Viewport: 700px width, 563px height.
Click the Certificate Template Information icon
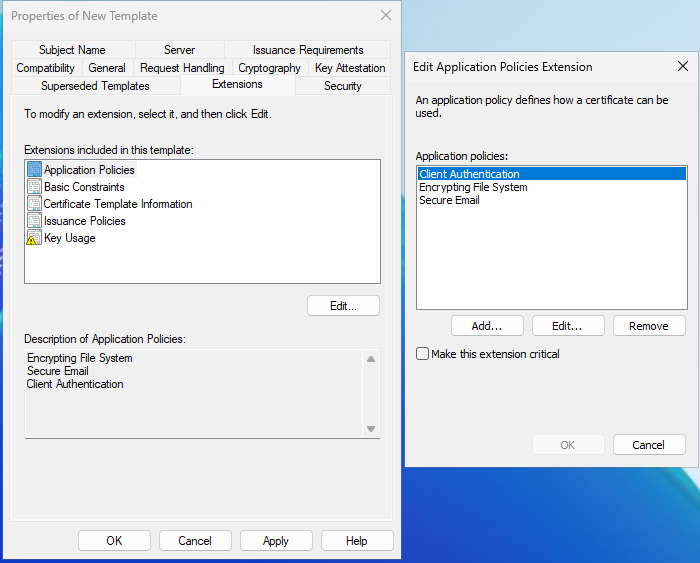(35, 204)
